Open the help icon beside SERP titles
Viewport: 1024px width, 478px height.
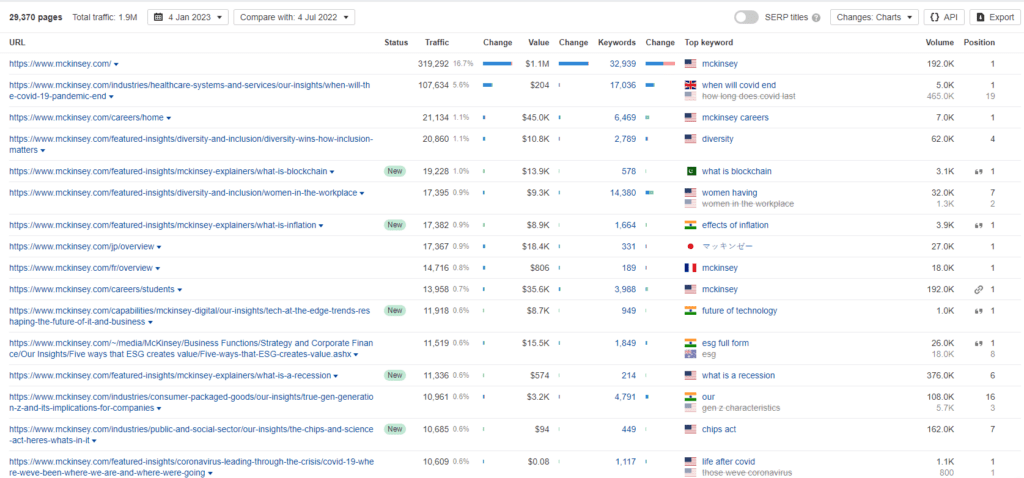(816, 18)
